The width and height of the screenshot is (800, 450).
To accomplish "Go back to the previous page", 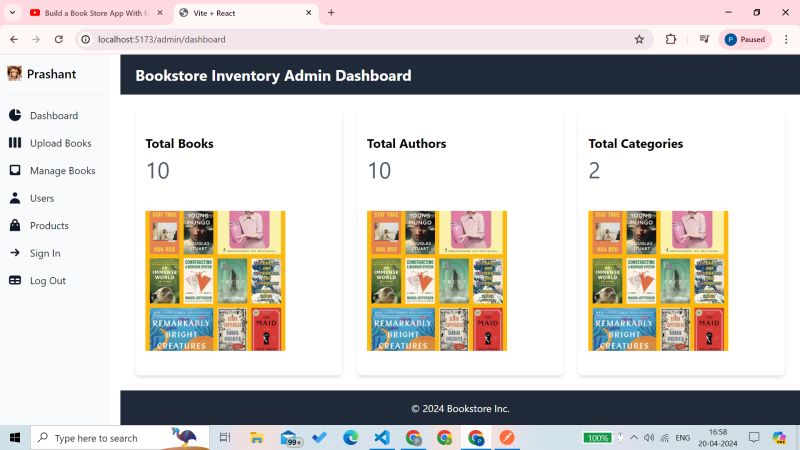I will [14, 39].
